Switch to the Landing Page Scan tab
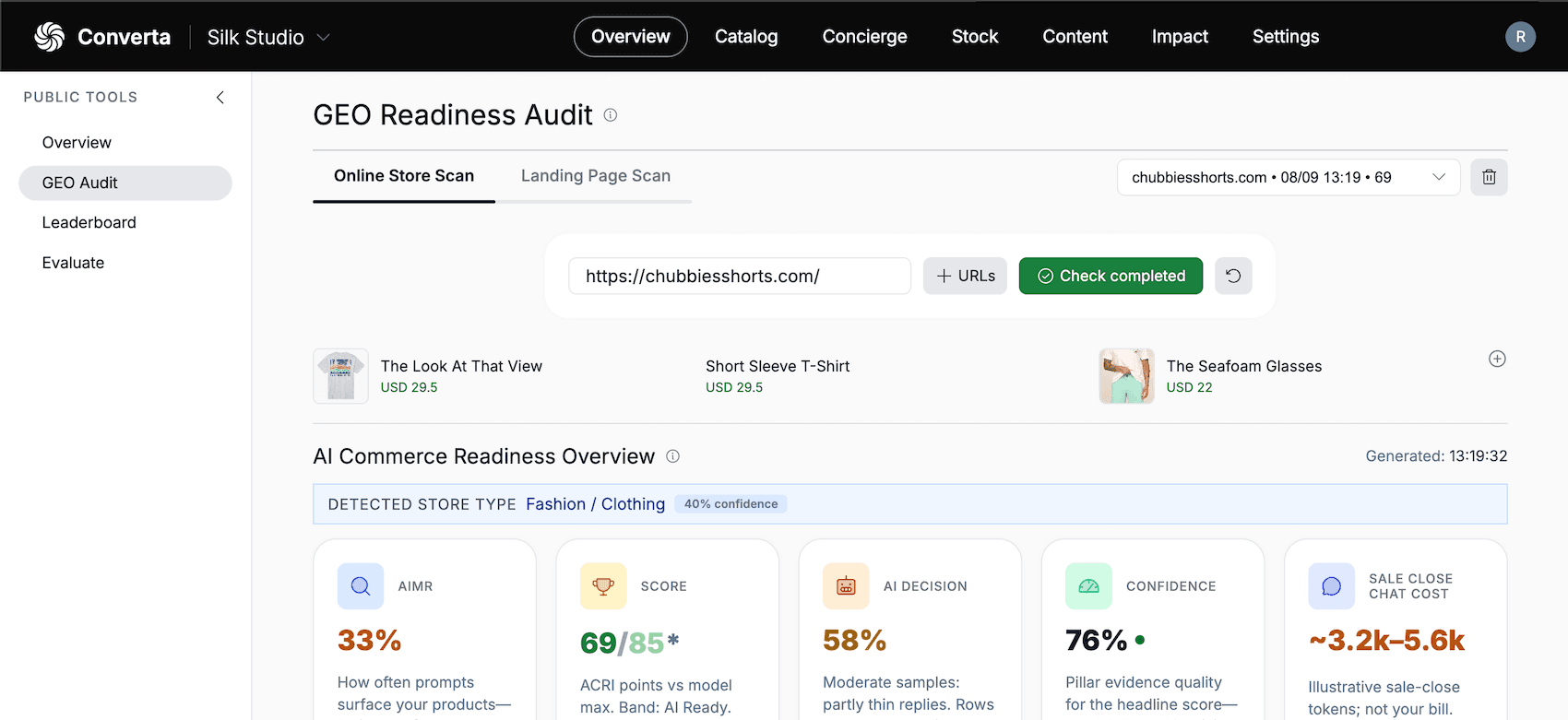The height and width of the screenshot is (720, 1568). point(596,176)
